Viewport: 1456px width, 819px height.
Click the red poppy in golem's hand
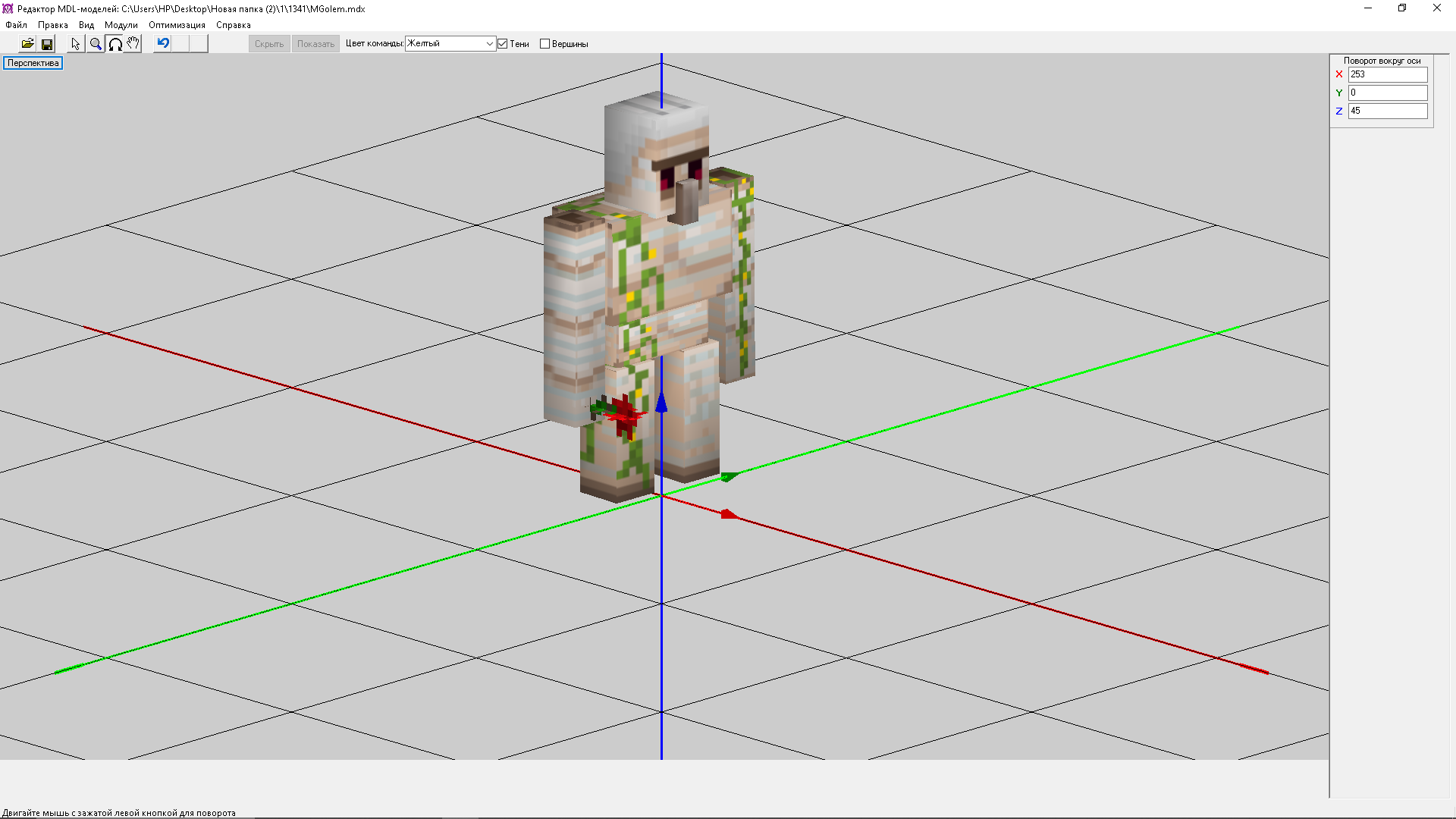coord(624,416)
